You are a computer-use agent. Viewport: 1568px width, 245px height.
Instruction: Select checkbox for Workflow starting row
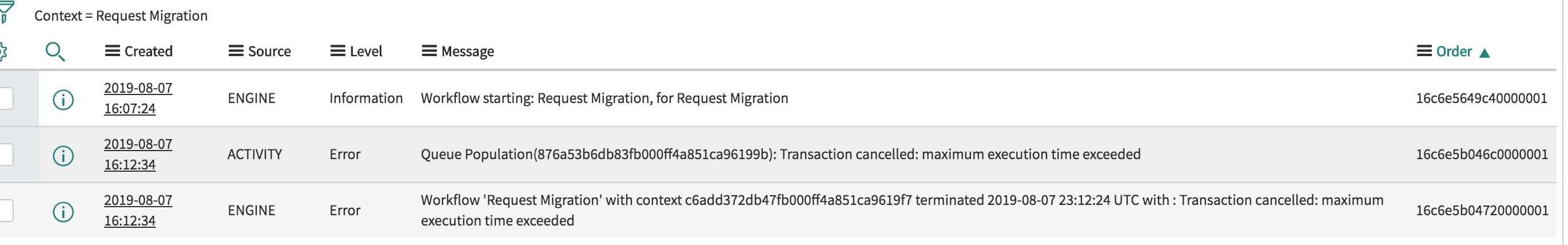(x=6, y=98)
